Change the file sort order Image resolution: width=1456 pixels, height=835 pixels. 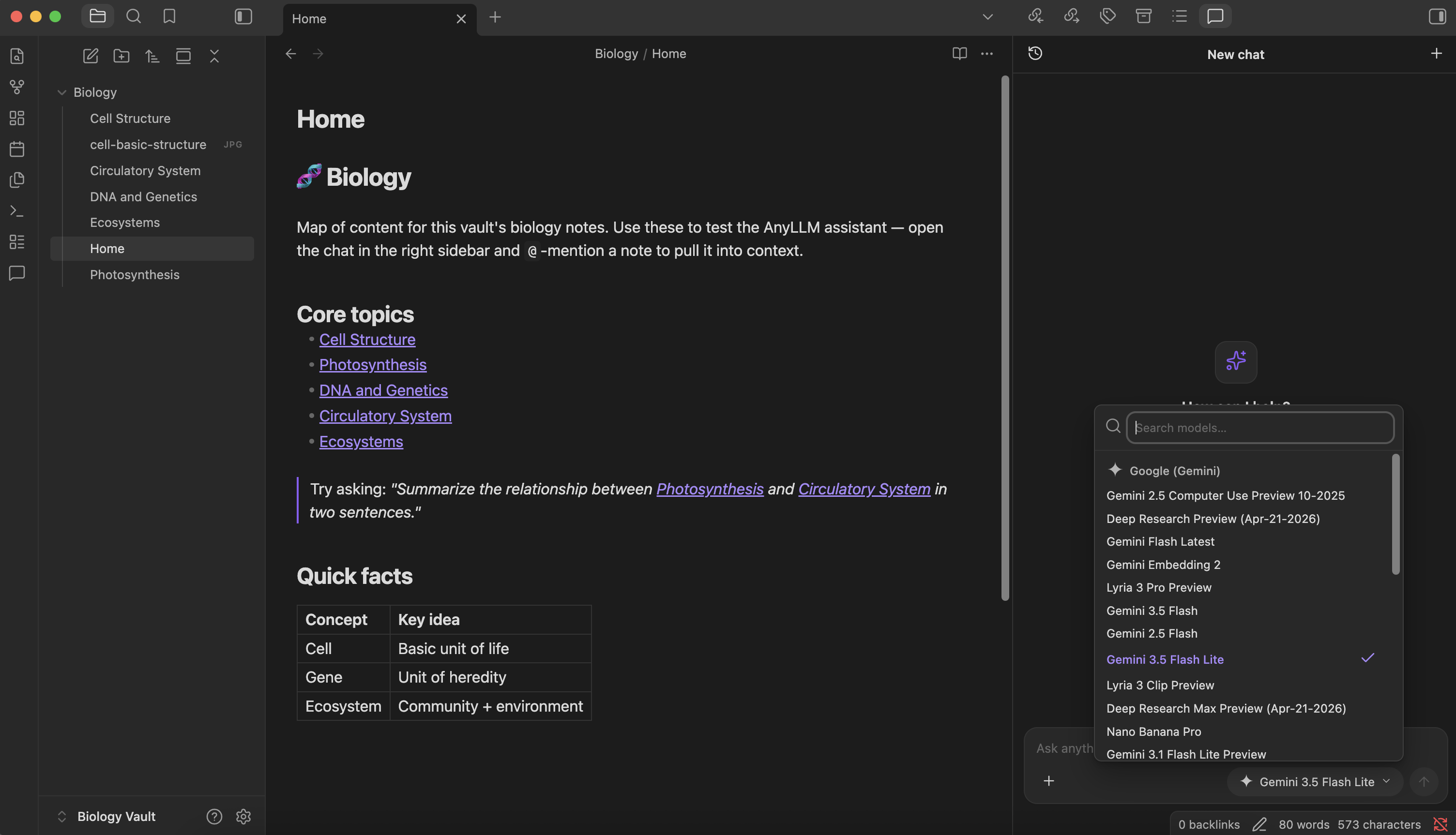pos(152,56)
